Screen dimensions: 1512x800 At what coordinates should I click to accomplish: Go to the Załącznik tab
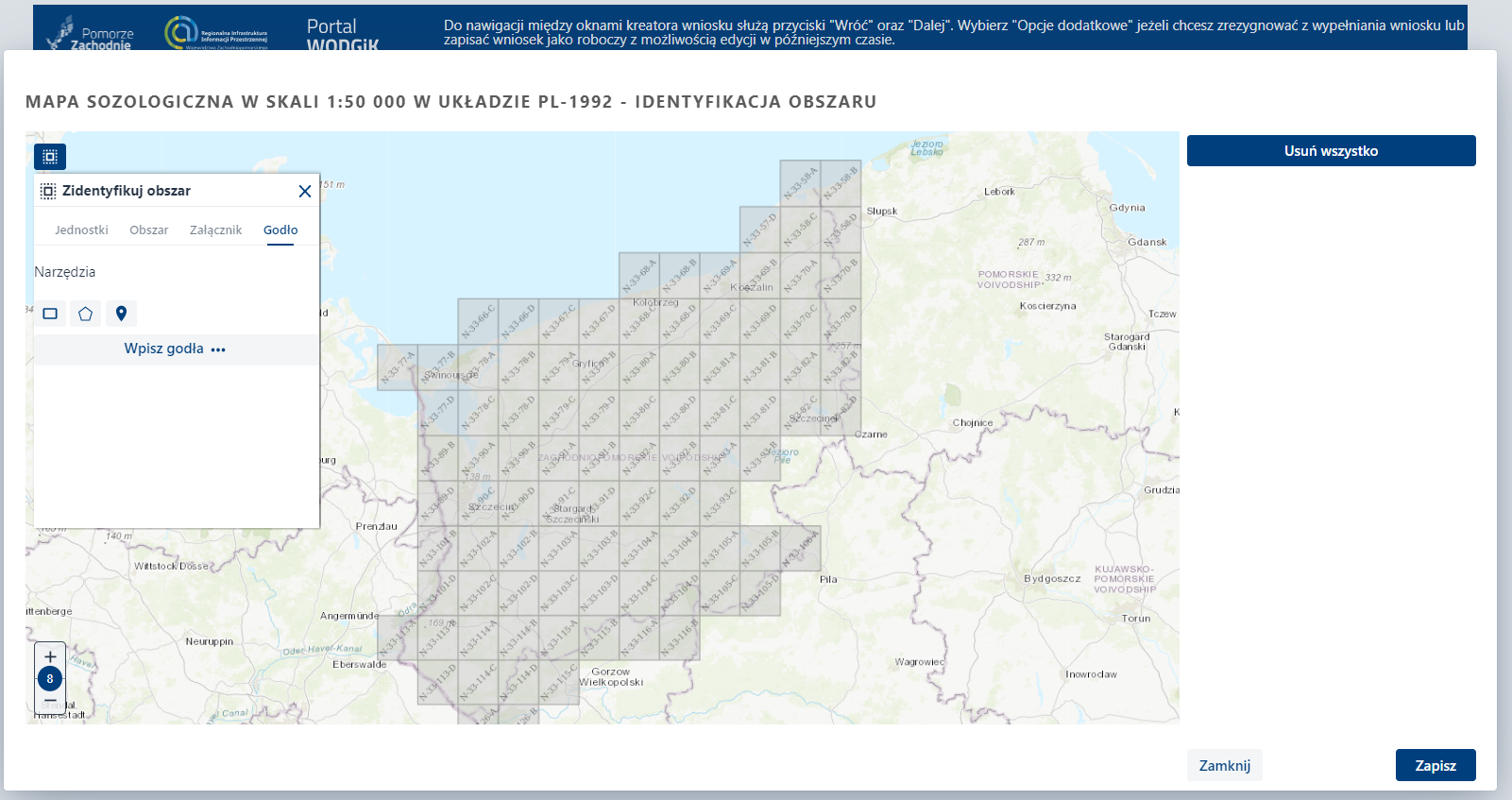click(215, 230)
